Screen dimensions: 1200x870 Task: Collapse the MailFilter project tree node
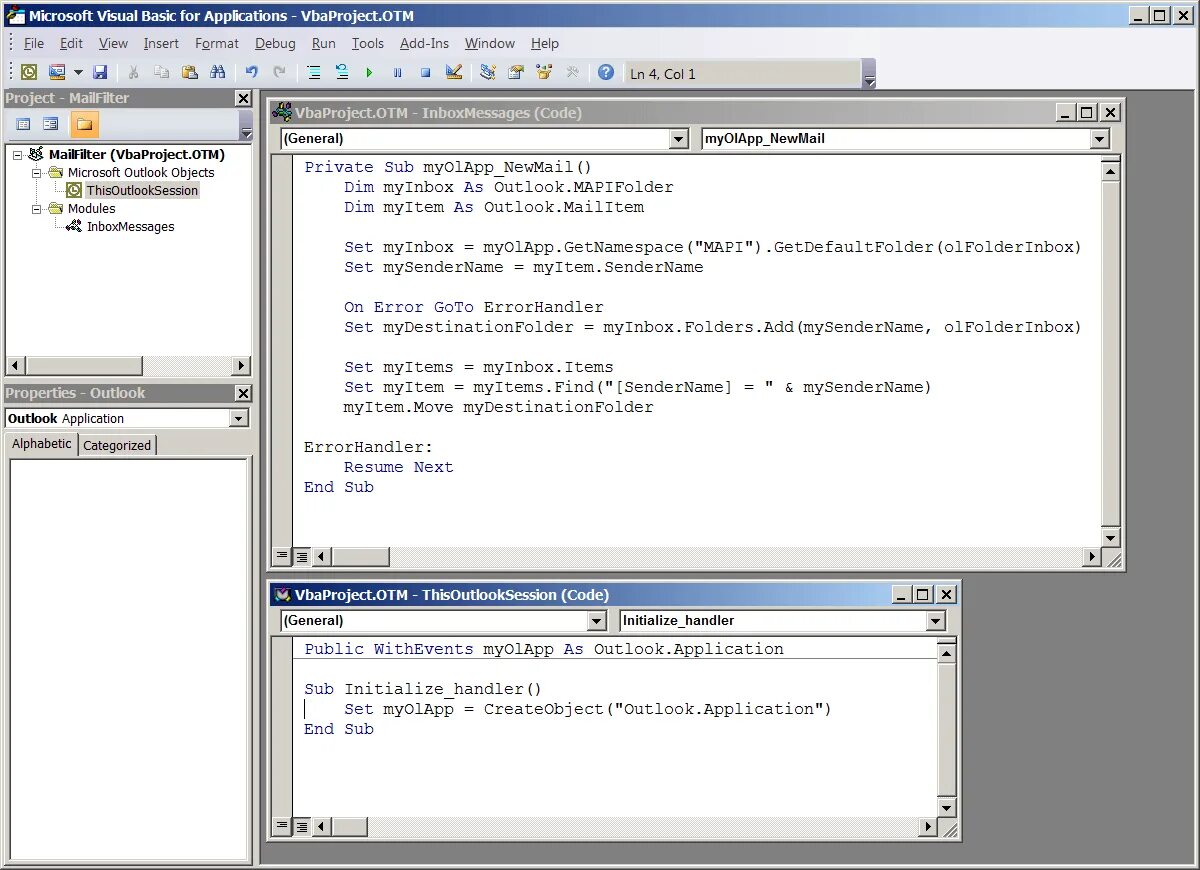[x=17, y=154]
